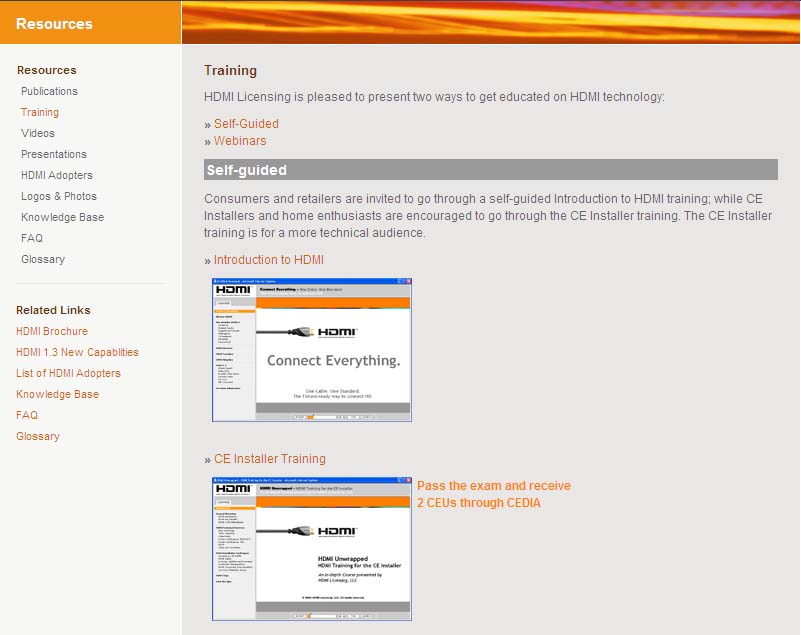Select Training in the sidebar menu
Viewport: 801px width, 635px height.
click(40, 112)
